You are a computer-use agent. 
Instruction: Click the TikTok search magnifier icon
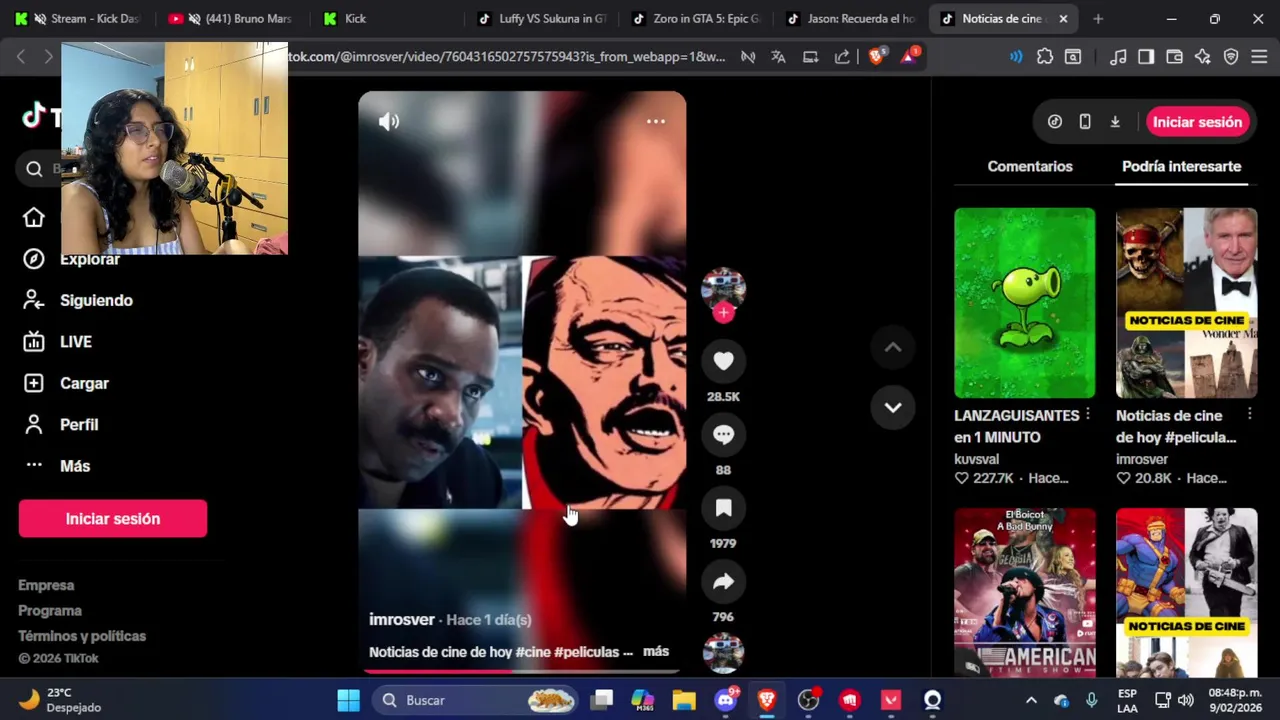coord(34,169)
